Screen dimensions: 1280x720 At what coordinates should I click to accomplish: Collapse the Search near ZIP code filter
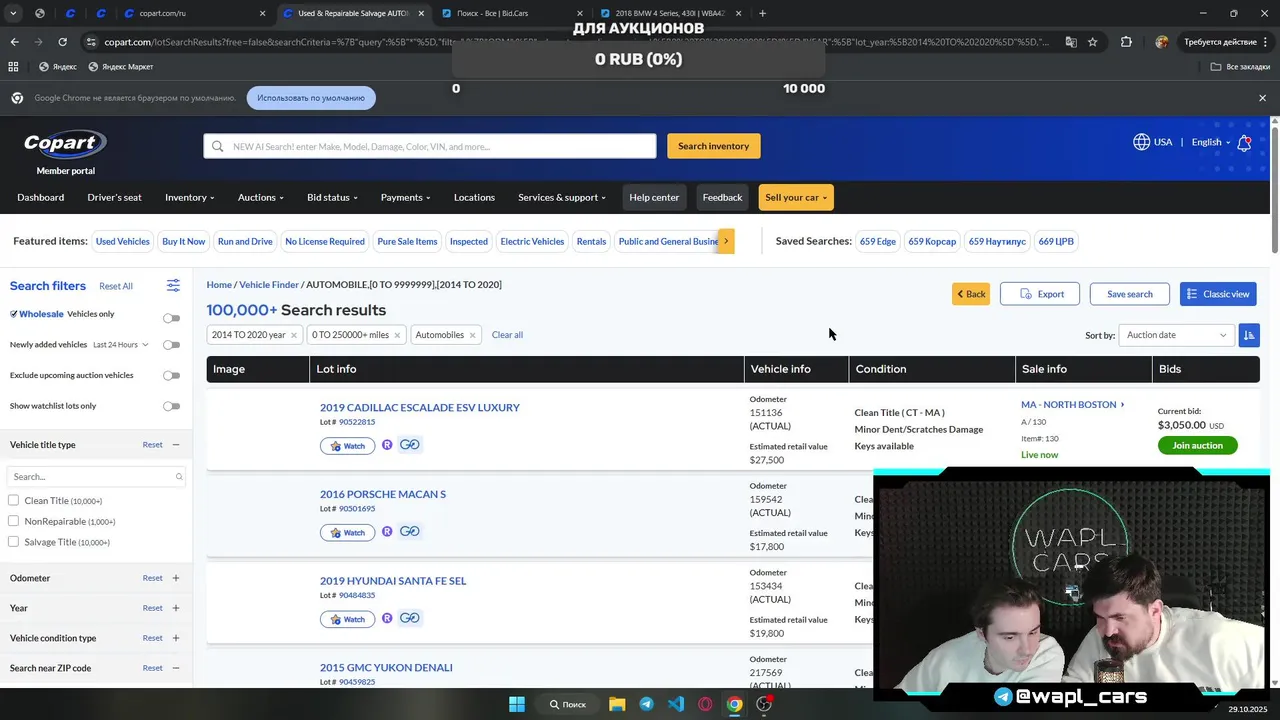(x=175, y=668)
